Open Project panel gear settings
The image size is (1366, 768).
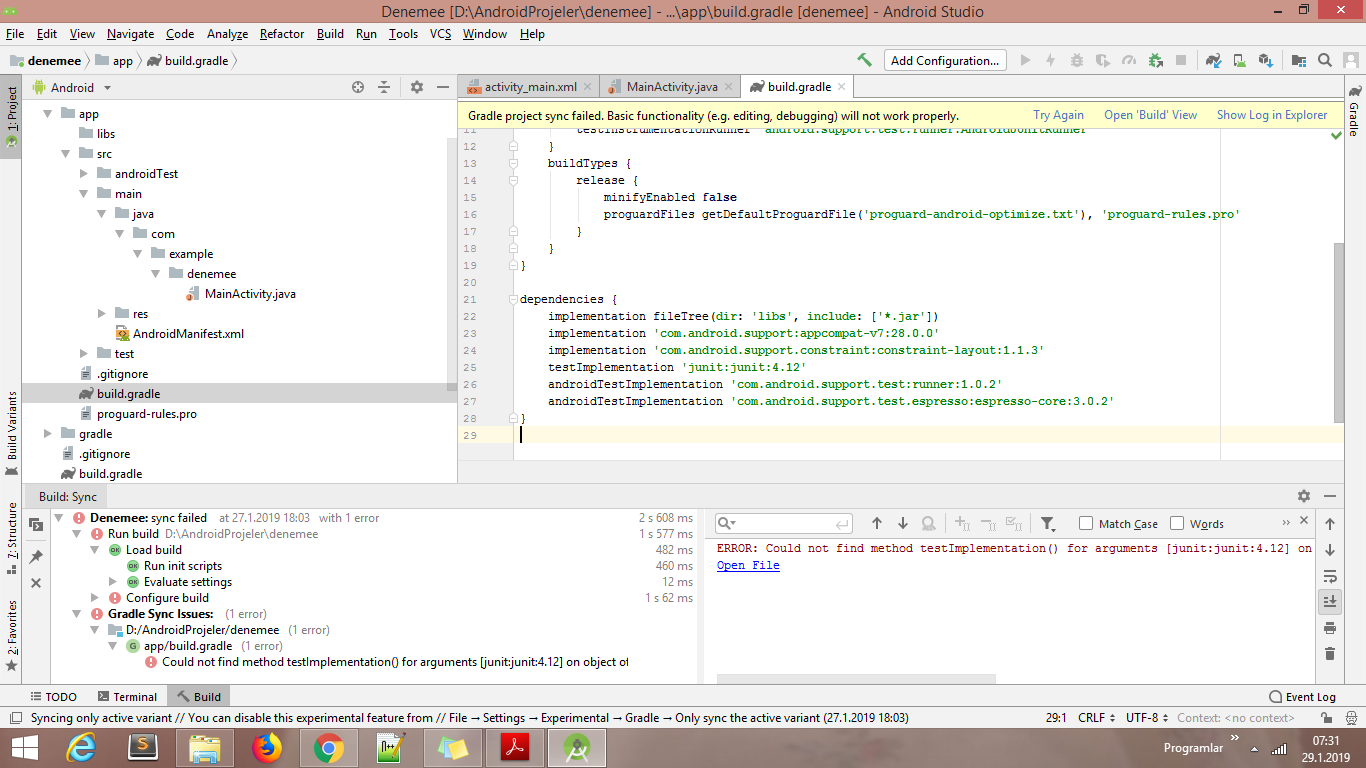(x=417, y=87)
